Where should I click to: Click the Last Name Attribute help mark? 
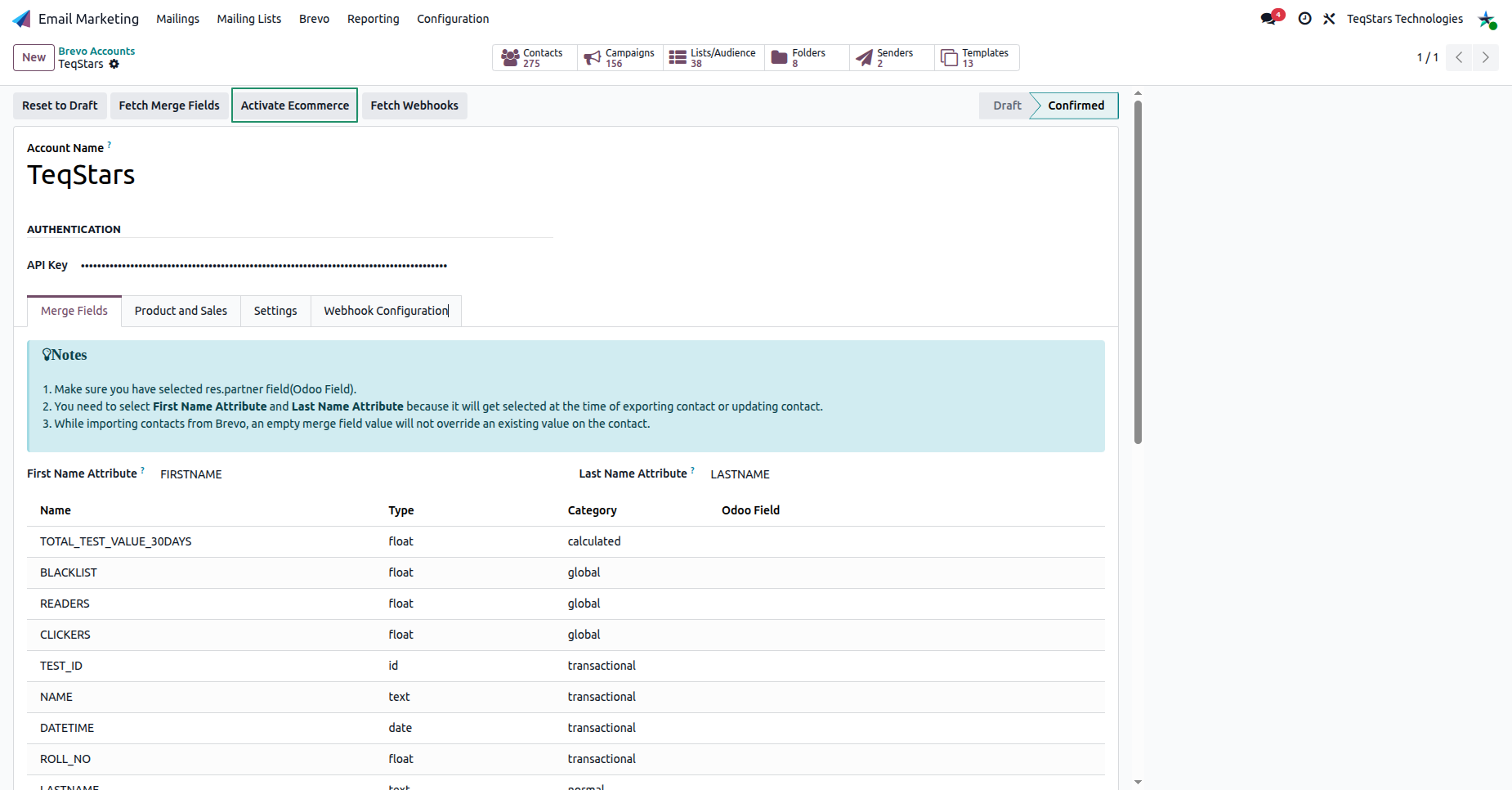pyautogui.click(x=692, y=470)
